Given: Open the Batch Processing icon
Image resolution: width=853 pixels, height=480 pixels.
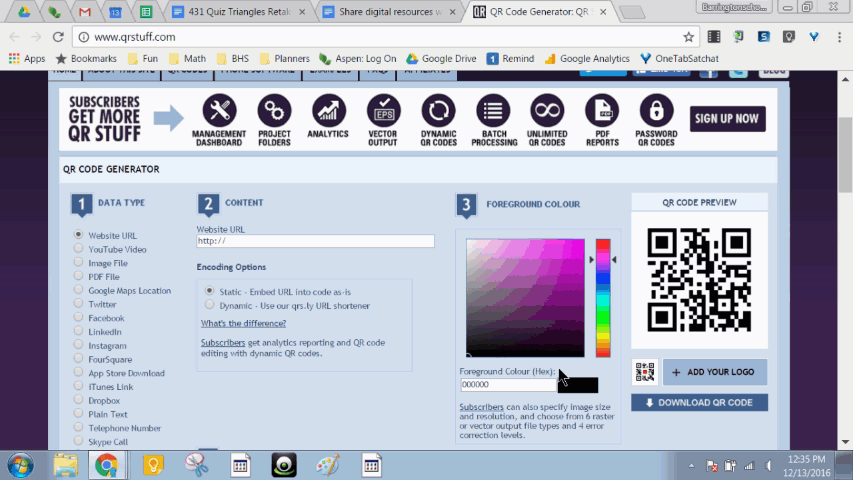Looking at the screenshot, I should (493, 110).
